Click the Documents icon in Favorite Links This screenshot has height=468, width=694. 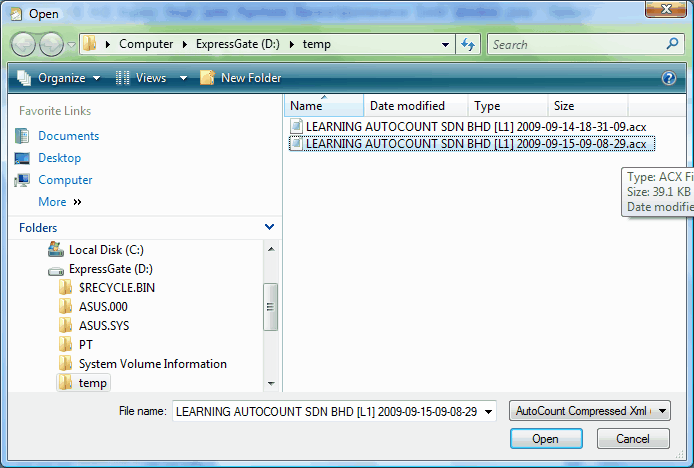coord(22,136)
